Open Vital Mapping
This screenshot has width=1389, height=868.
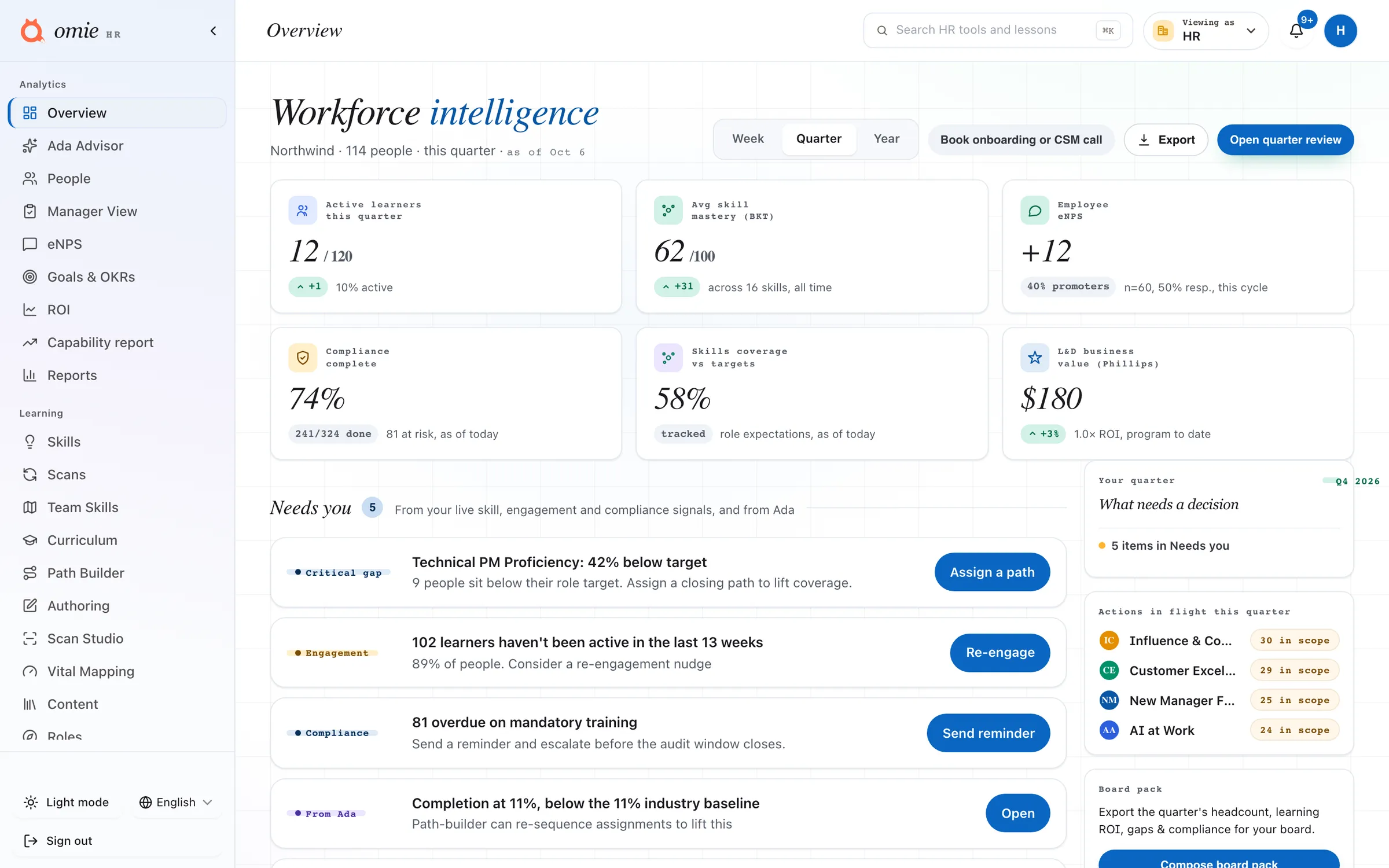pyautogui.click(x=117, y=671)
